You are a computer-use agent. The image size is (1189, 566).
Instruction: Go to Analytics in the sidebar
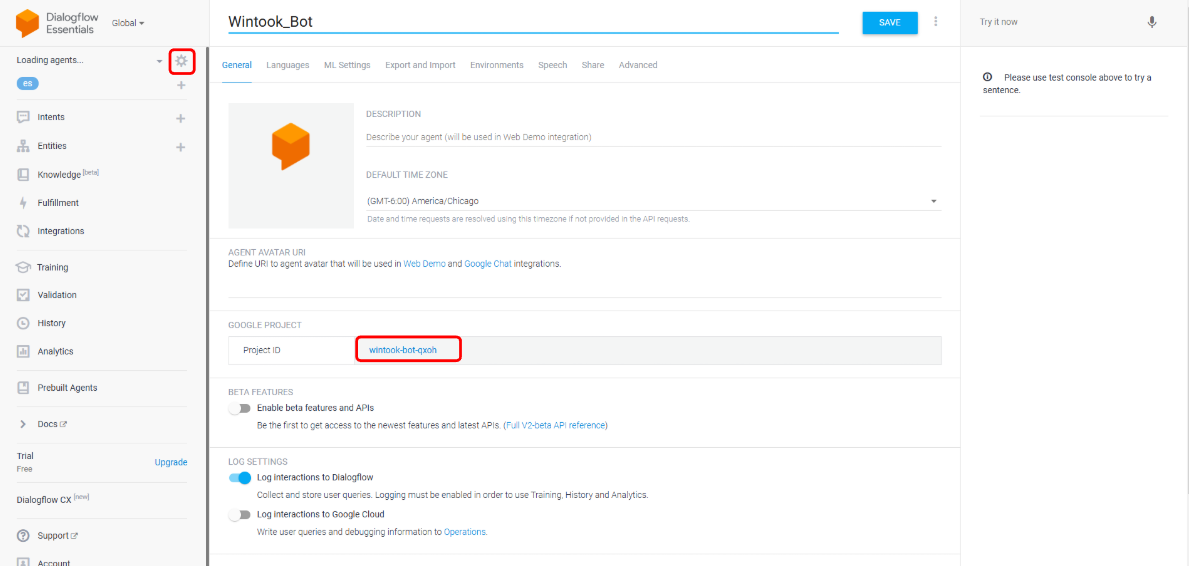pyautogui.click(x=55, y=351)
